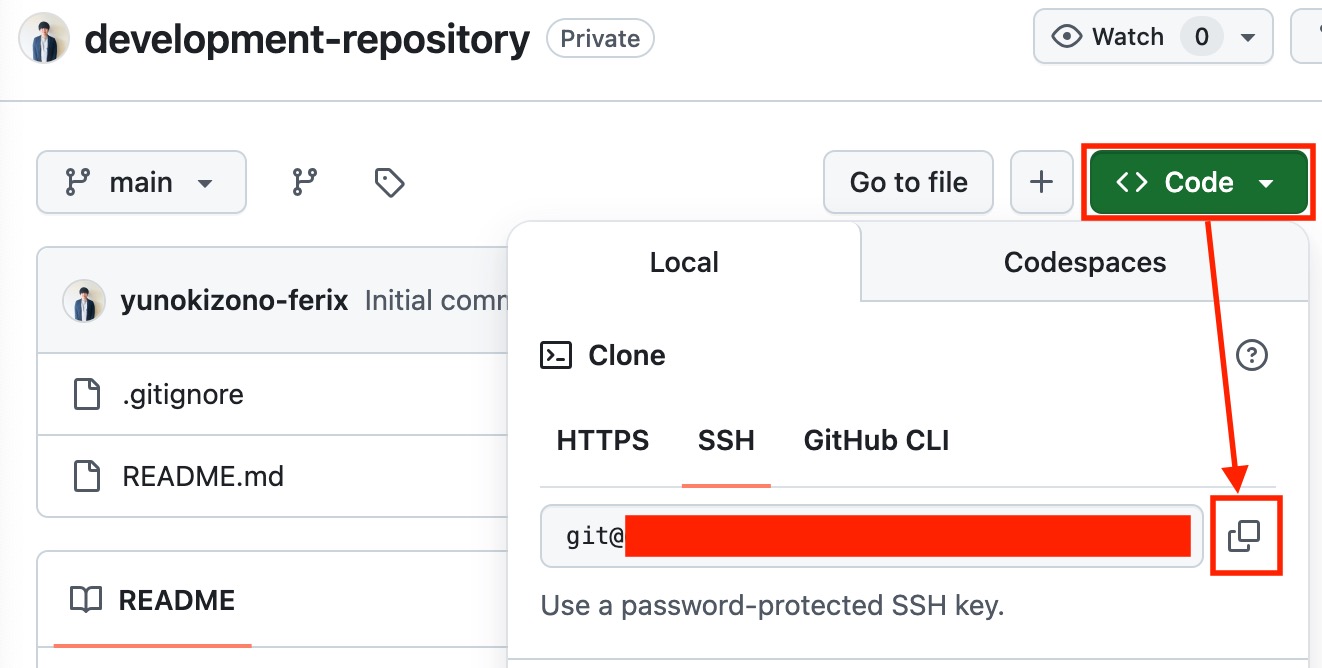Image resolution: width=1322 pixels, height=668 pixels.
Task: Click the tags icon in the toolbar
Action: (388, 182)
